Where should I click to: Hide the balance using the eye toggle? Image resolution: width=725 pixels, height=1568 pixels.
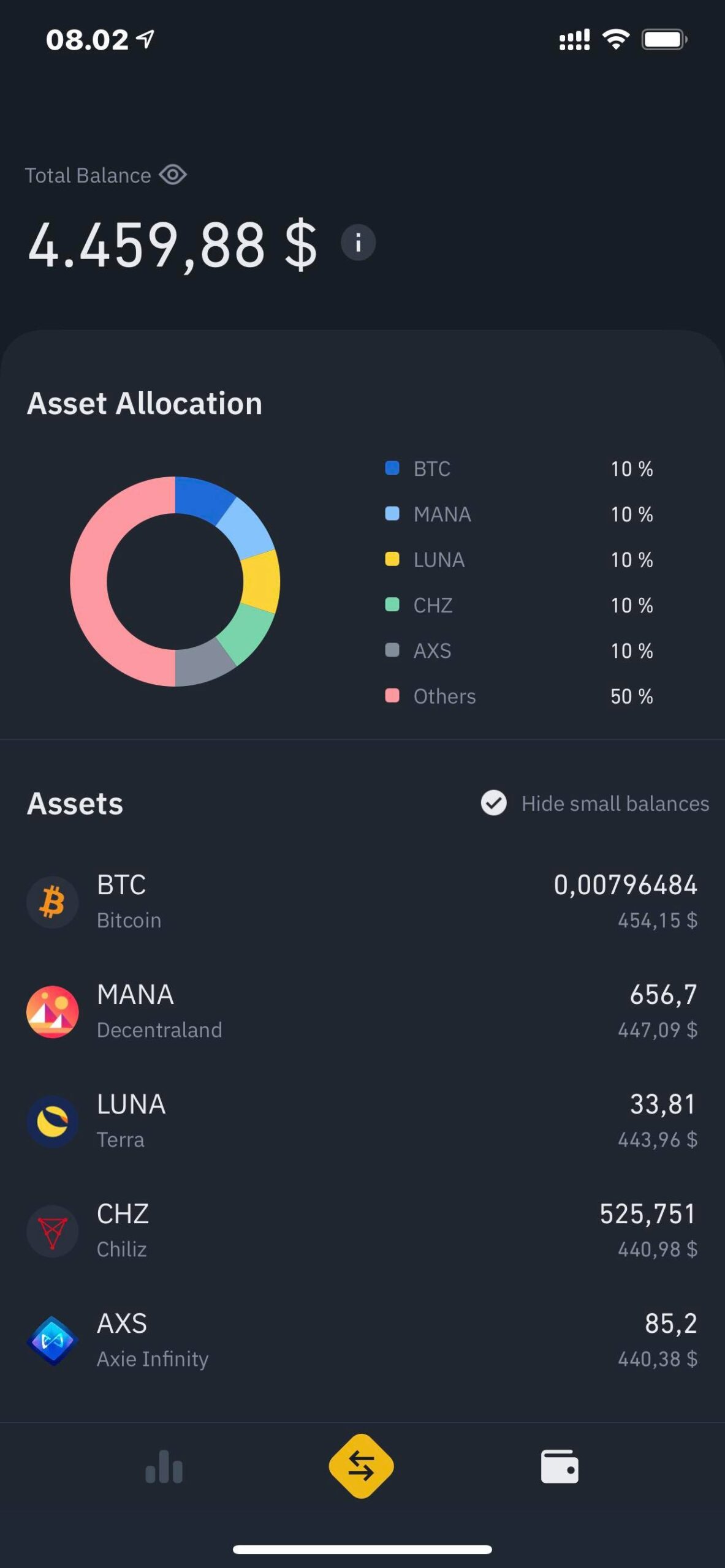173,175
